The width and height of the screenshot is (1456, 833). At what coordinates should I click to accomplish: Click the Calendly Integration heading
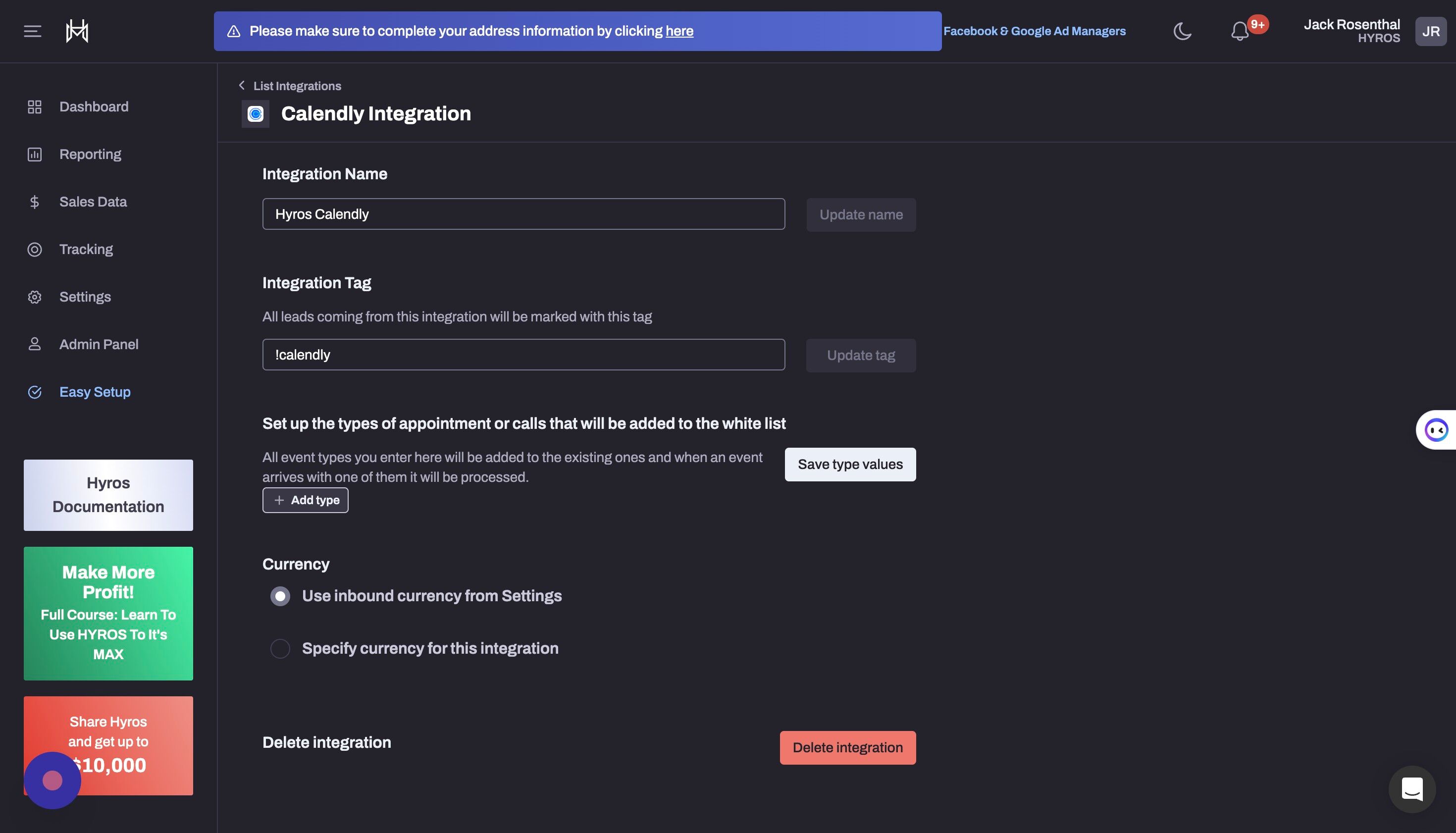coord(376,114)
